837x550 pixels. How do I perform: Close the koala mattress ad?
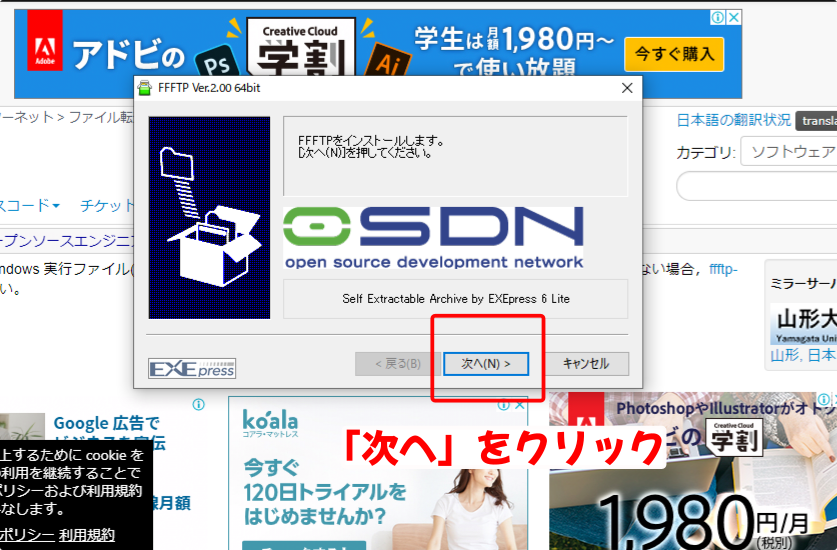tap(519, 405)
